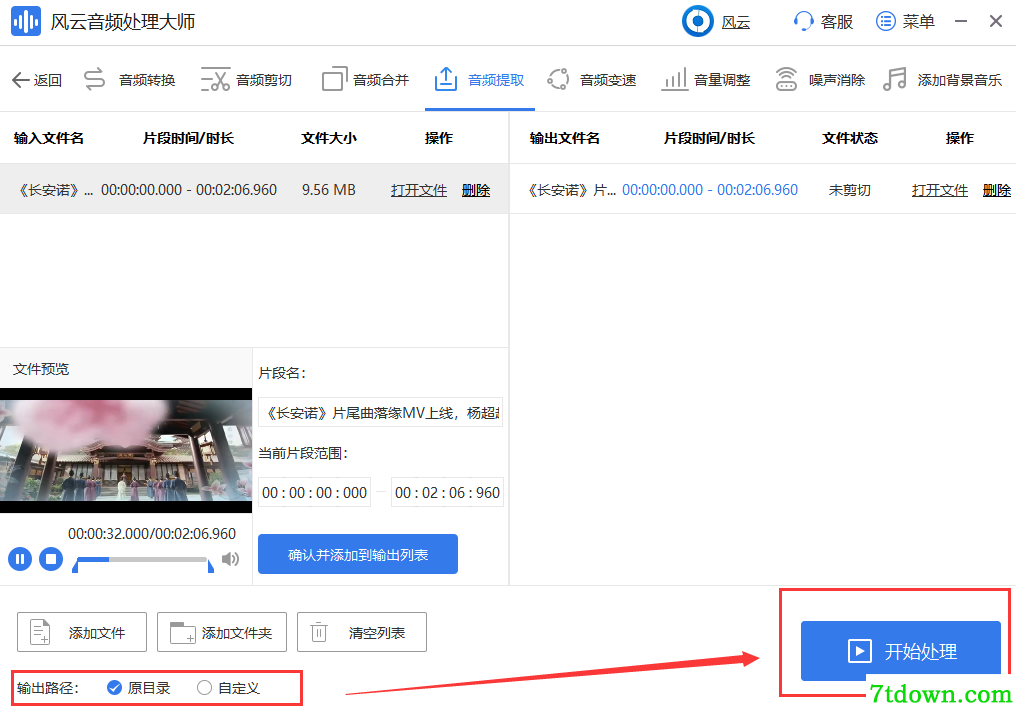Edit the 片段名 text field

point(380,412)
